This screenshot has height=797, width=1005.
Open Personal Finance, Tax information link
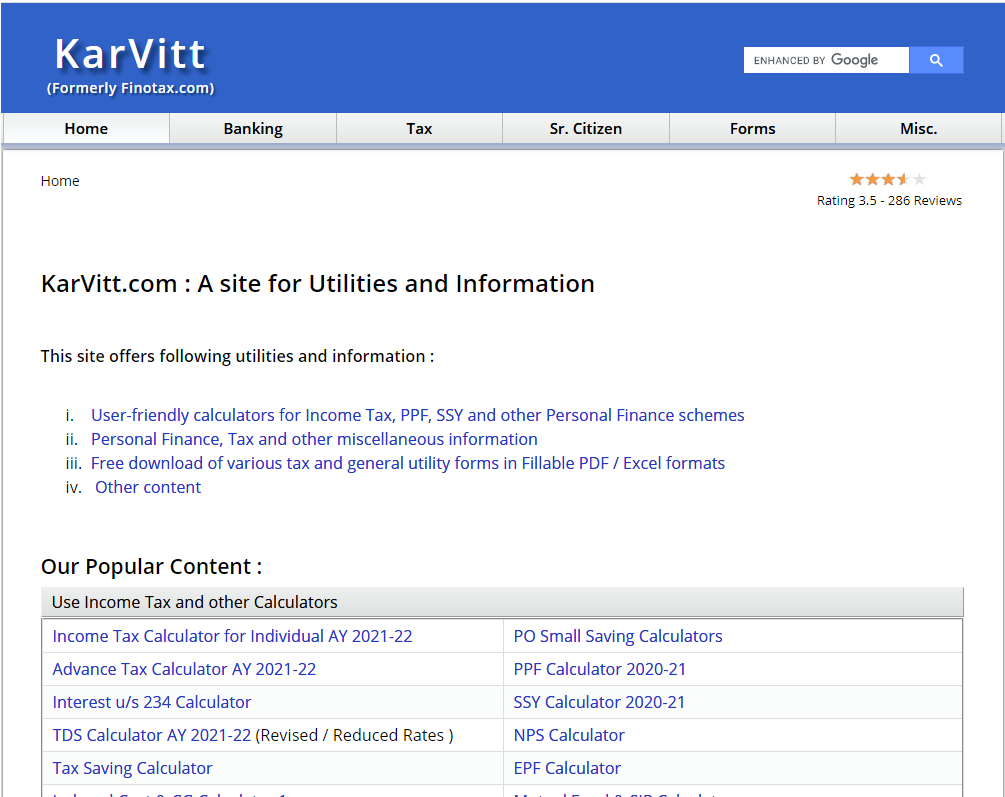point(314,439)
